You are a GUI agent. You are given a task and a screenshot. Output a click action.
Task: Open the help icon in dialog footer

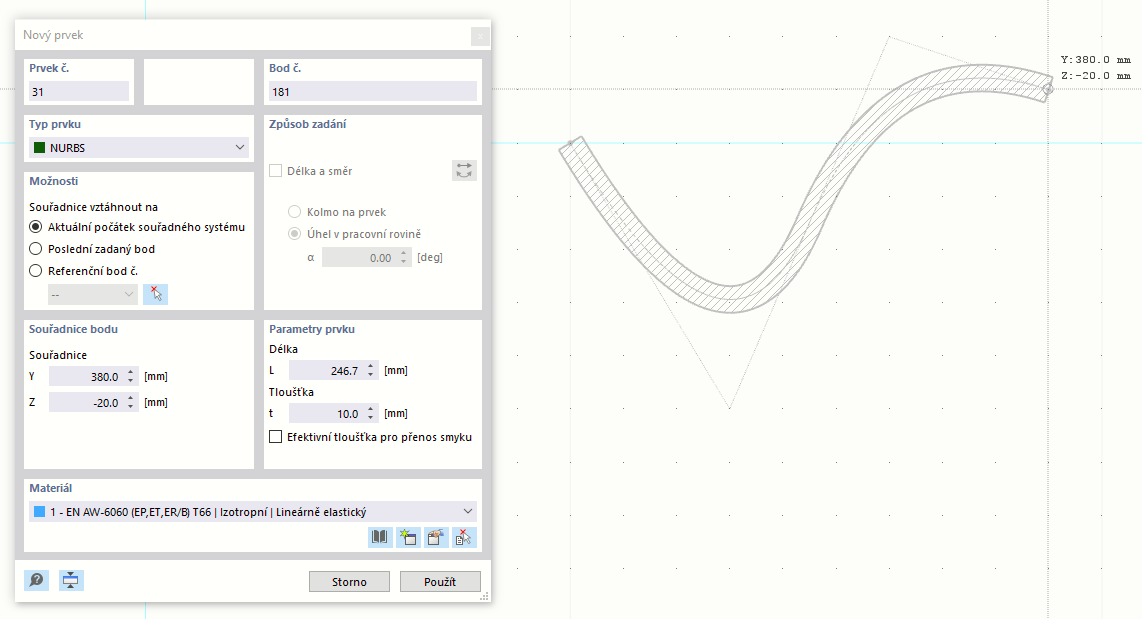(x=36, y=580)
